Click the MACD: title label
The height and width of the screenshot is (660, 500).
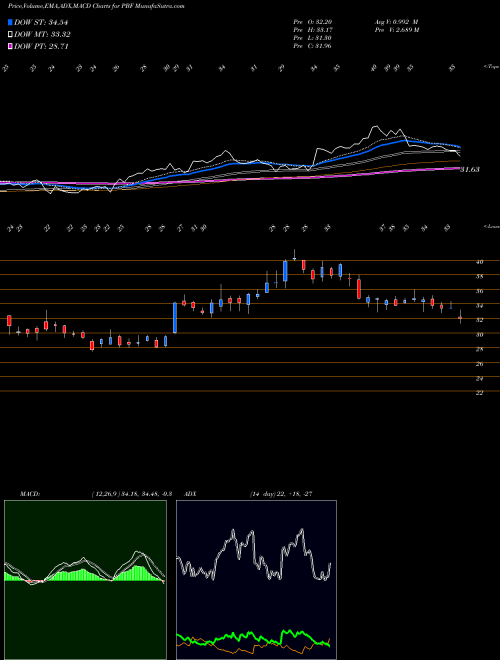coord(29,494)
